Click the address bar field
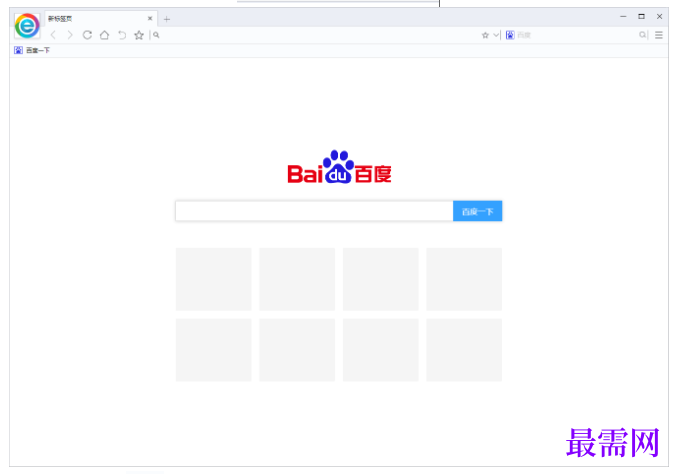 pyautogui.click(x=318, y=35)
